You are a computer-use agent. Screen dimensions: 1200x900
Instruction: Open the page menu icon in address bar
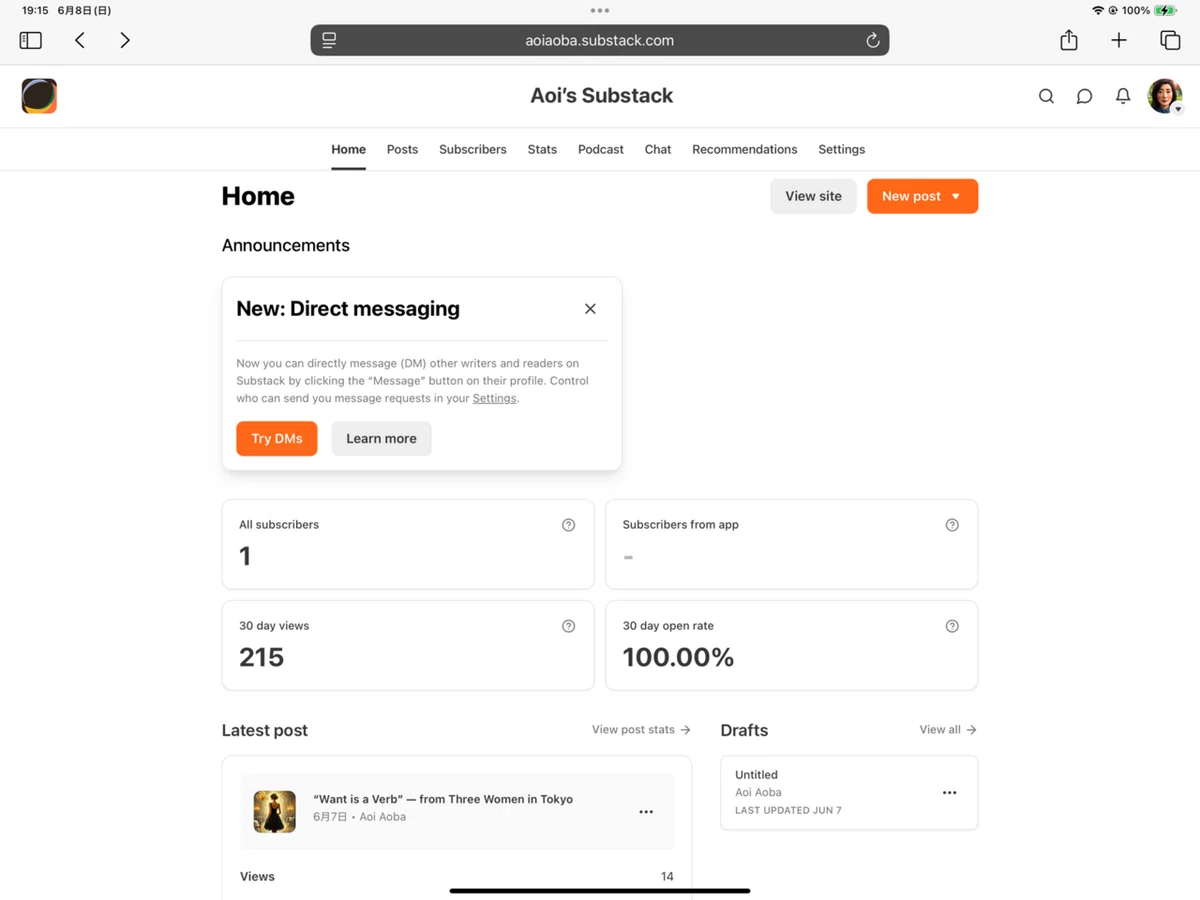point(329,40)
